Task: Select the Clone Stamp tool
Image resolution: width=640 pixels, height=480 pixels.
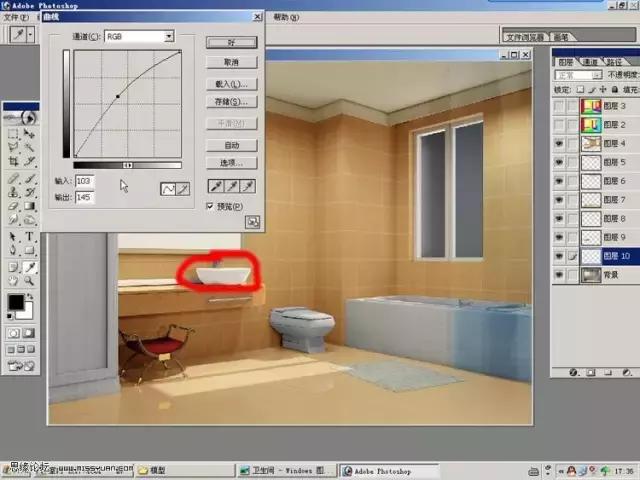Action: pyautogui.click(x=13, y=192)
